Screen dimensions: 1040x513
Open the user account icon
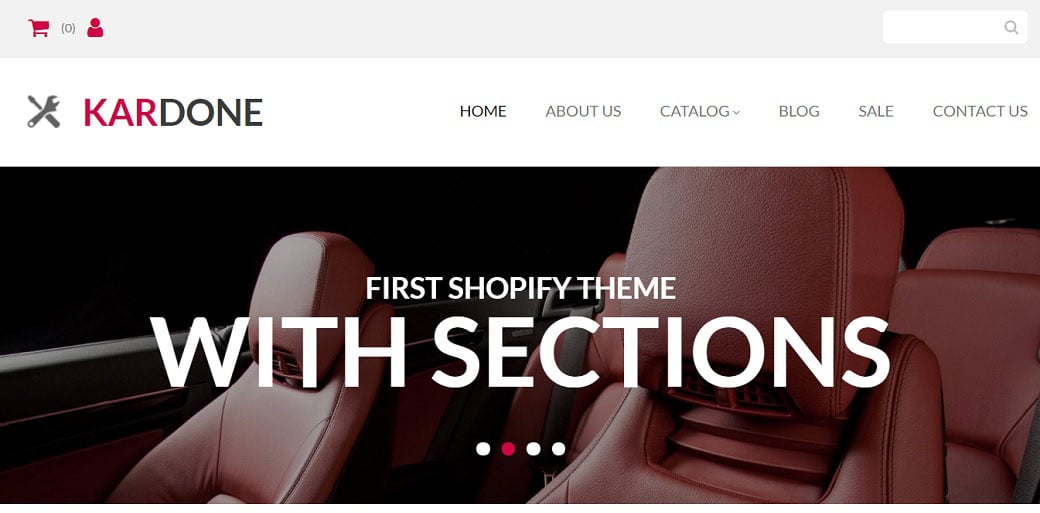95,28
